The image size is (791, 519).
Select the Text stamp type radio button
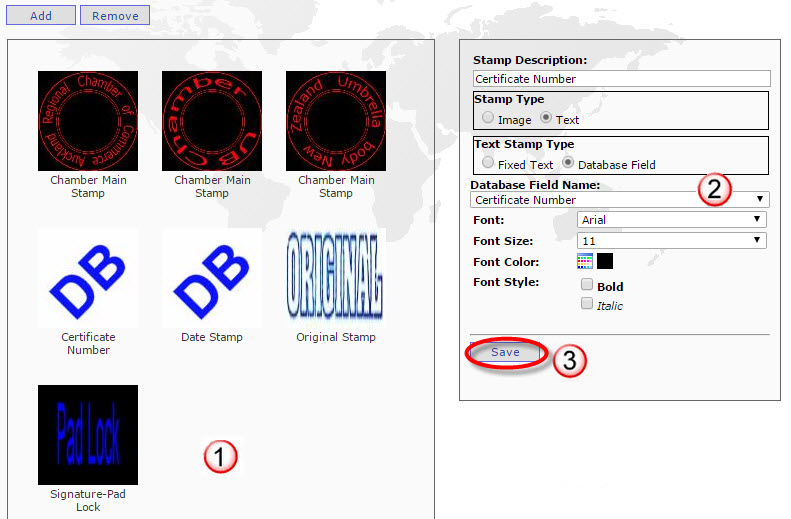tap(546, 118)
